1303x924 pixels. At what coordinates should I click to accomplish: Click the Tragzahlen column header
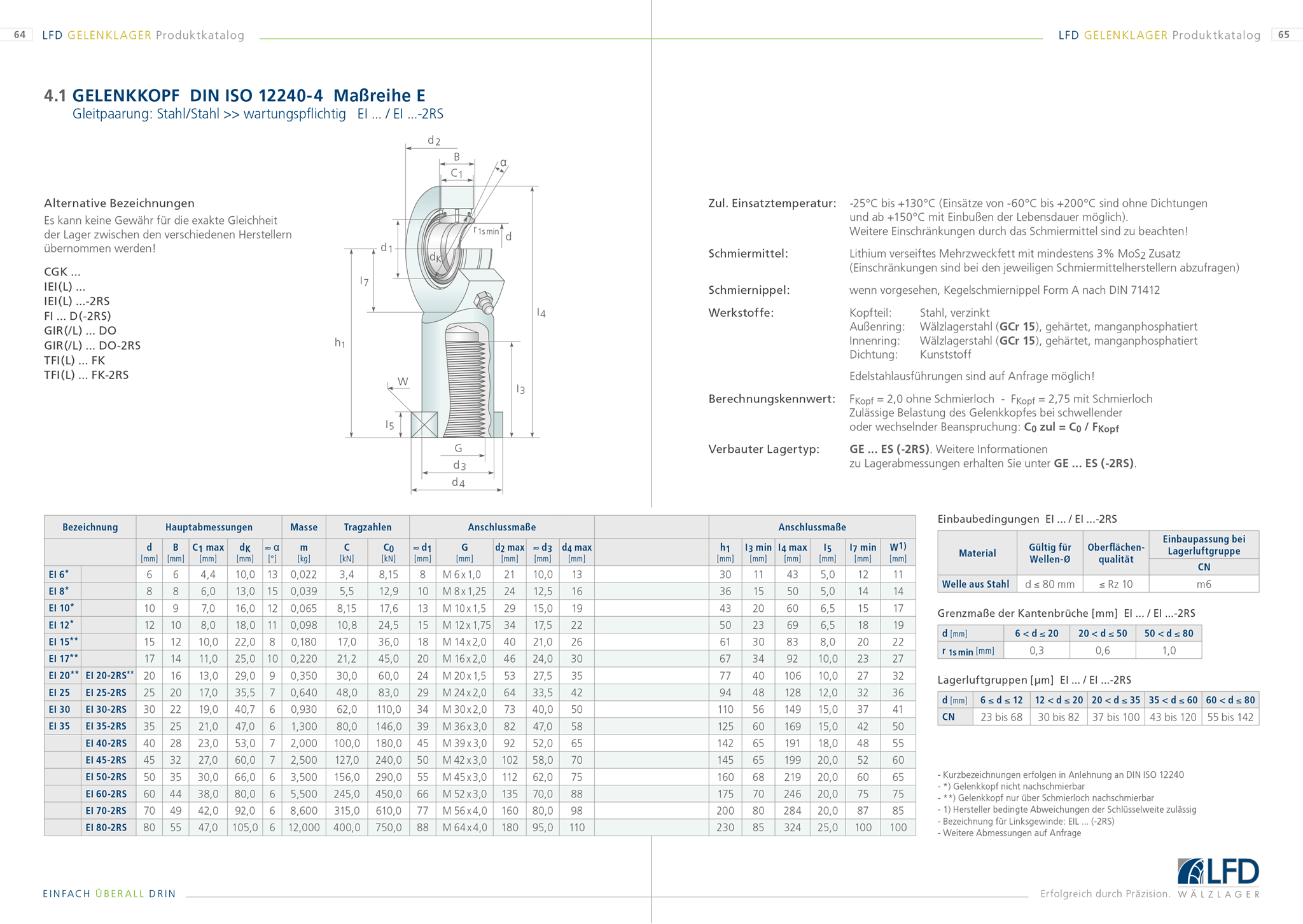tap(367, 527)
